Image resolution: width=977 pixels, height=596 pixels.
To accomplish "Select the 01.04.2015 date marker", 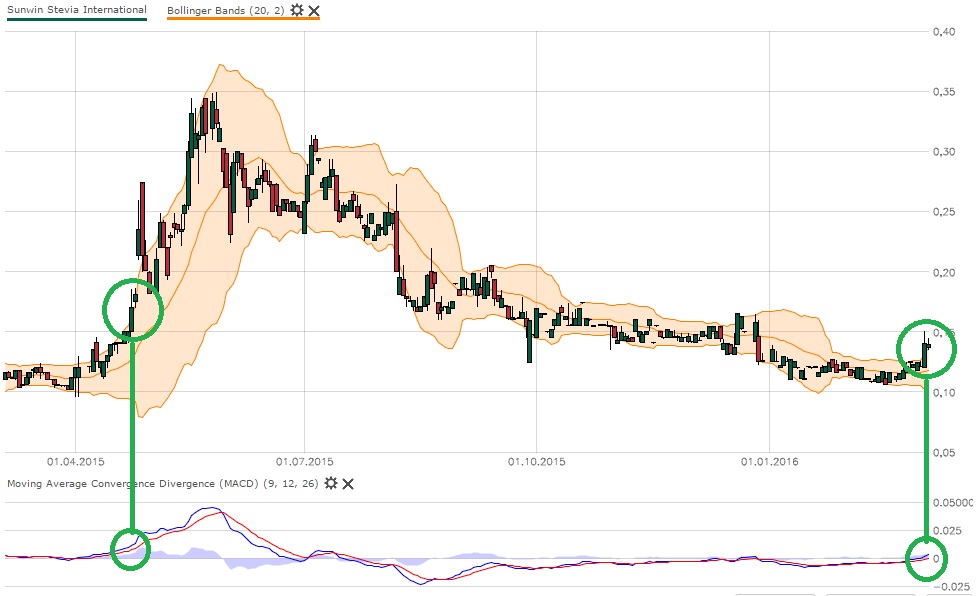I will click(75, 462).
